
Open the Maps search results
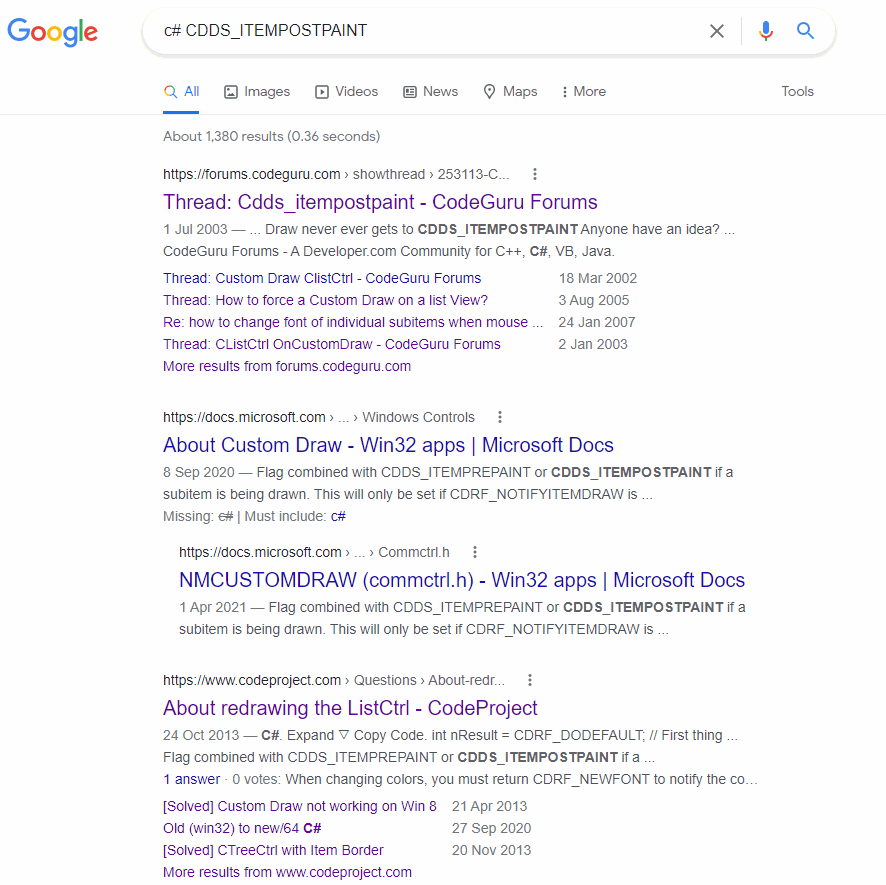point(509,91)
